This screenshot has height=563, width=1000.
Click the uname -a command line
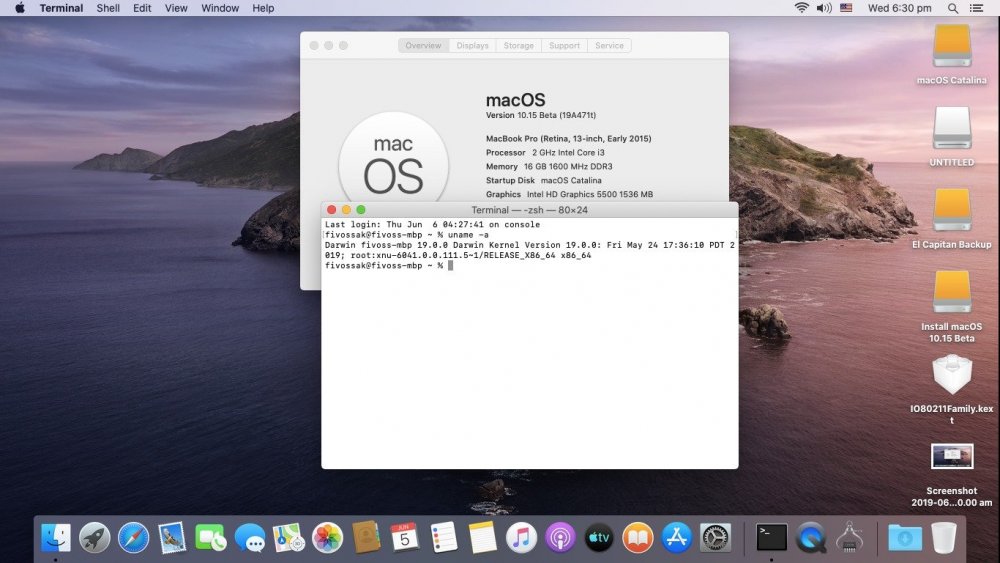(x=407, y=235)
